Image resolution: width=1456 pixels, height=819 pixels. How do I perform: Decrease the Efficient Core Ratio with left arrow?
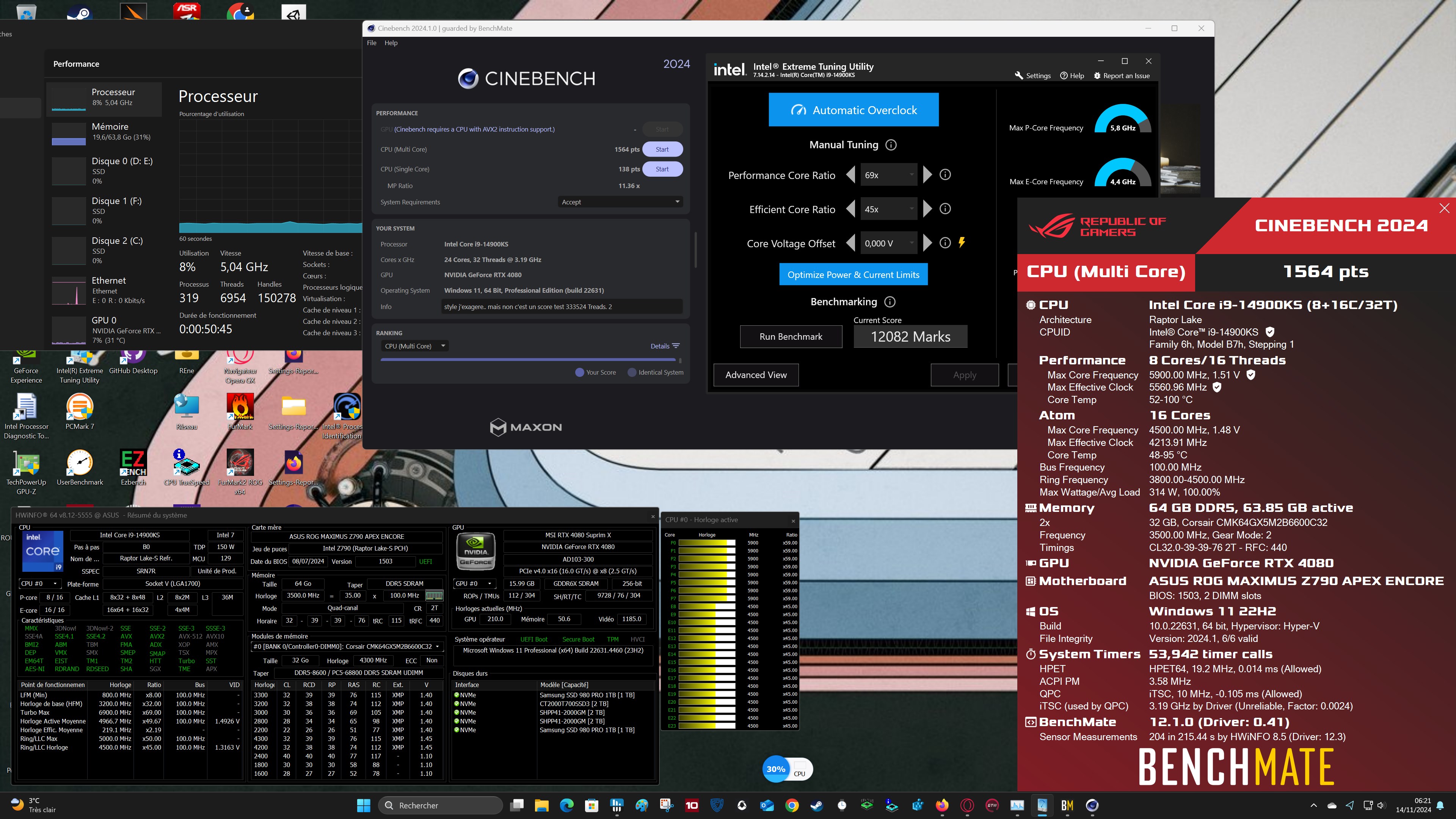(850, 209)
